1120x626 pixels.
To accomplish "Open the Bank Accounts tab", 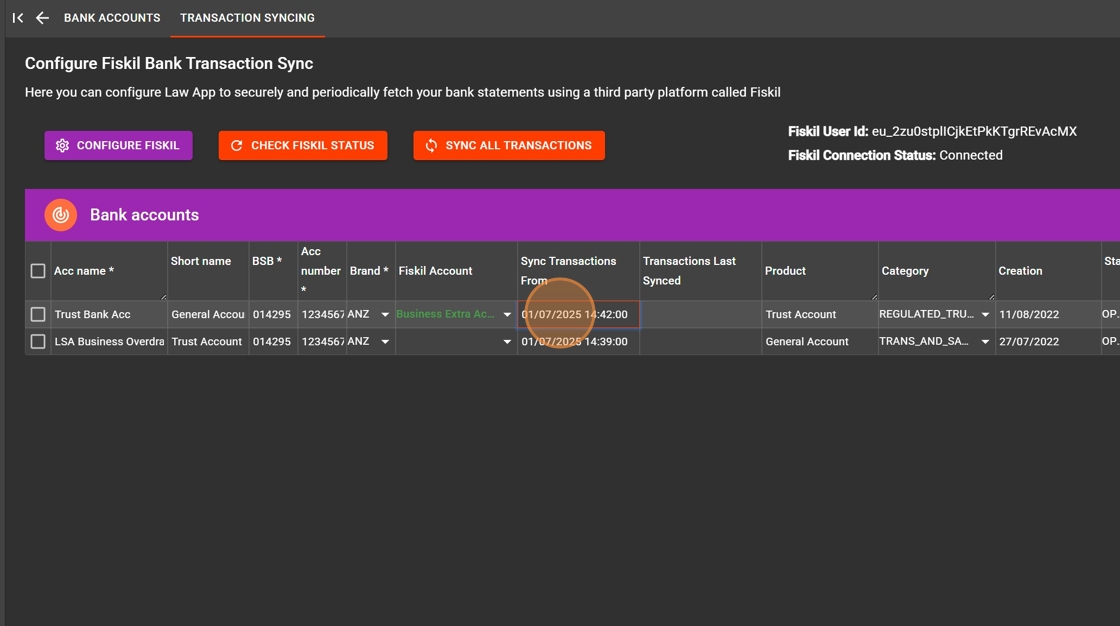I will (x=112, y=18).
